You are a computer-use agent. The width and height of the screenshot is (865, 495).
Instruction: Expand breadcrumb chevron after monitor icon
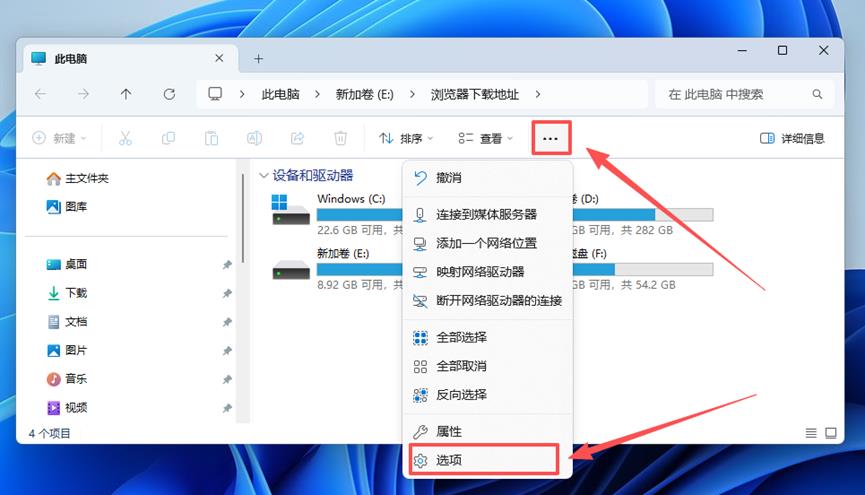(242, 94)
